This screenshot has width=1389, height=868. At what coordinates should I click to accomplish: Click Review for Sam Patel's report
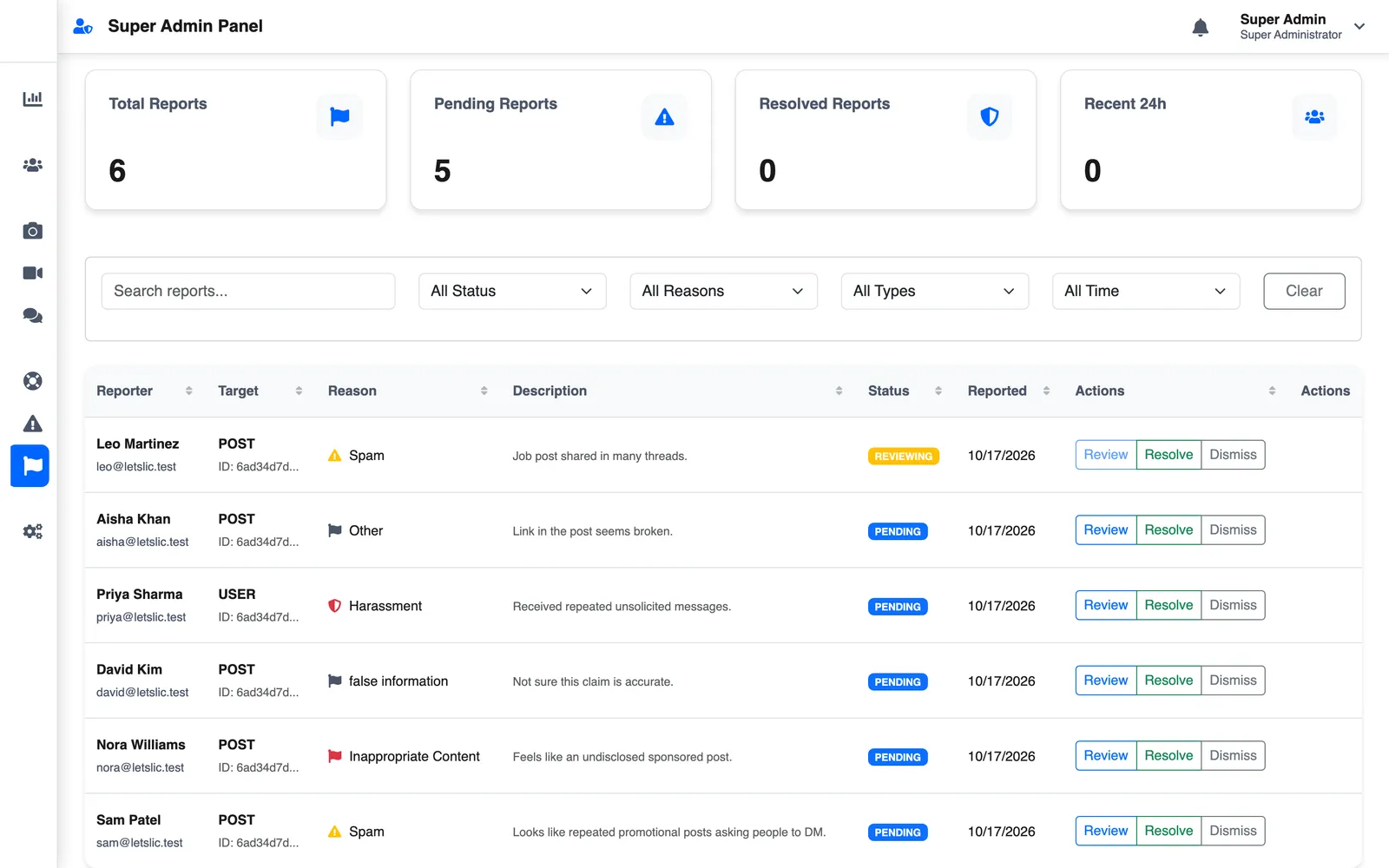pos(1105,832)
